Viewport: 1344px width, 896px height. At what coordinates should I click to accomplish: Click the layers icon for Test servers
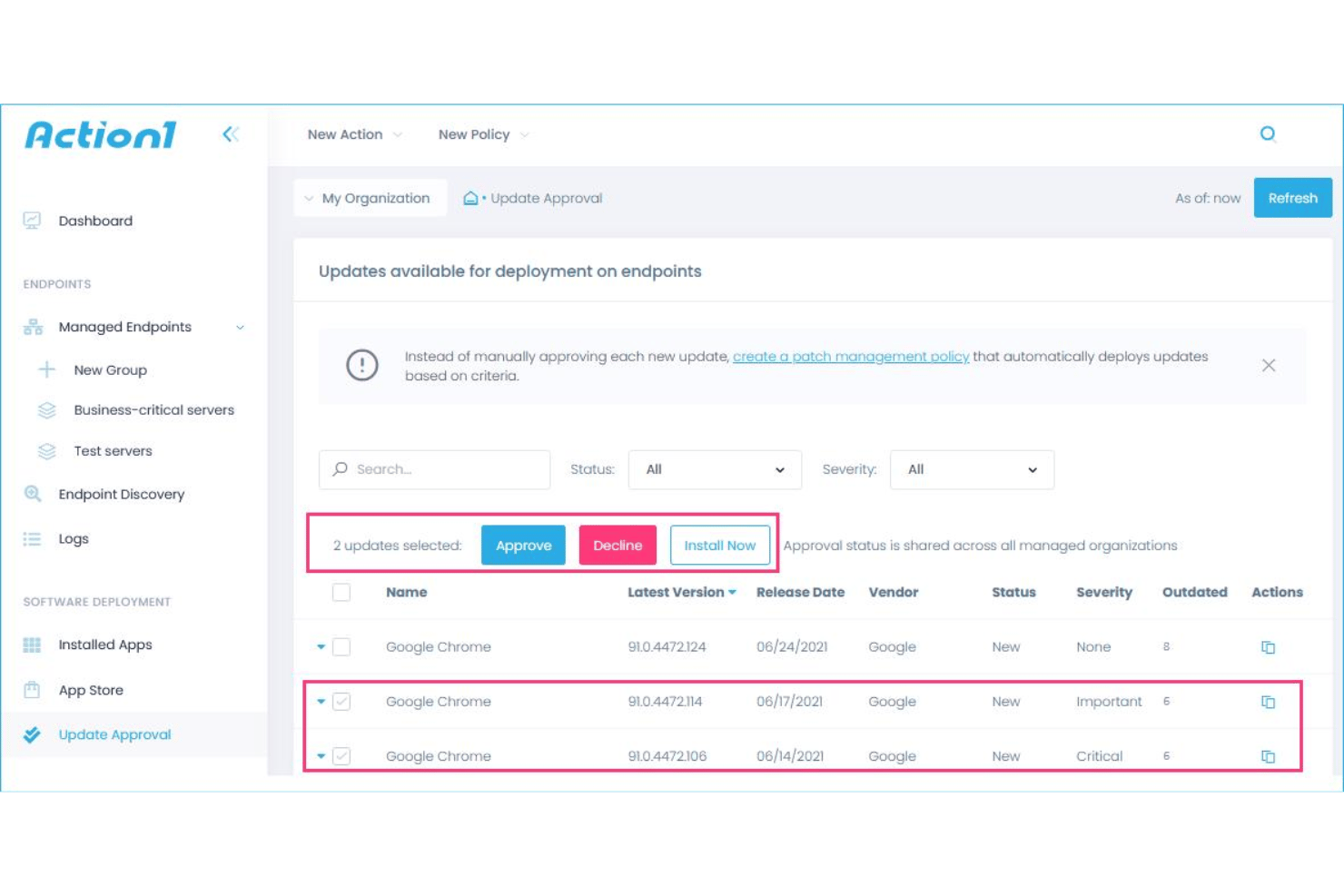click(x=47, y=451)
